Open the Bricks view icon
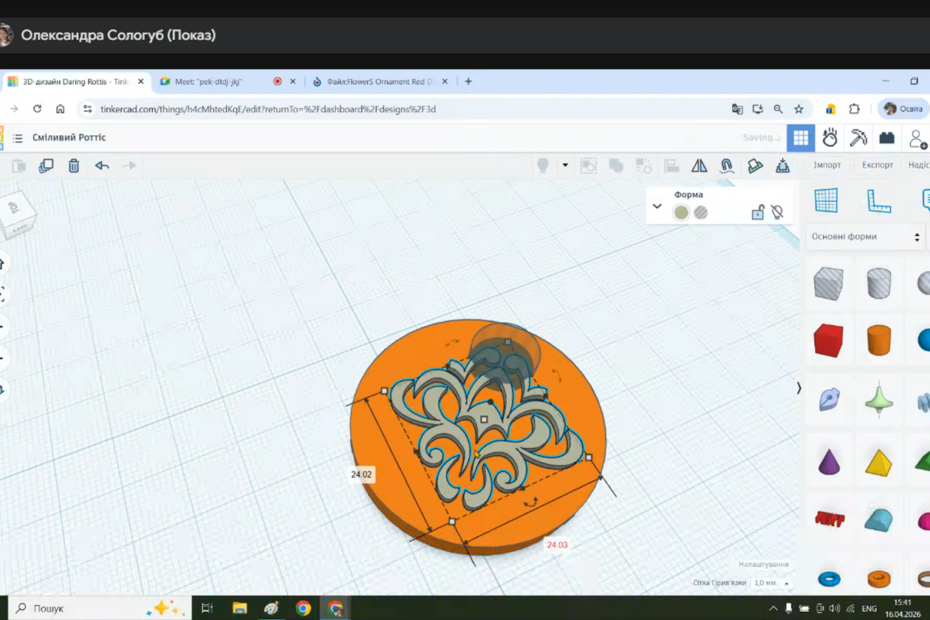This screenshot has height=620, width=930. coord(886,138)
